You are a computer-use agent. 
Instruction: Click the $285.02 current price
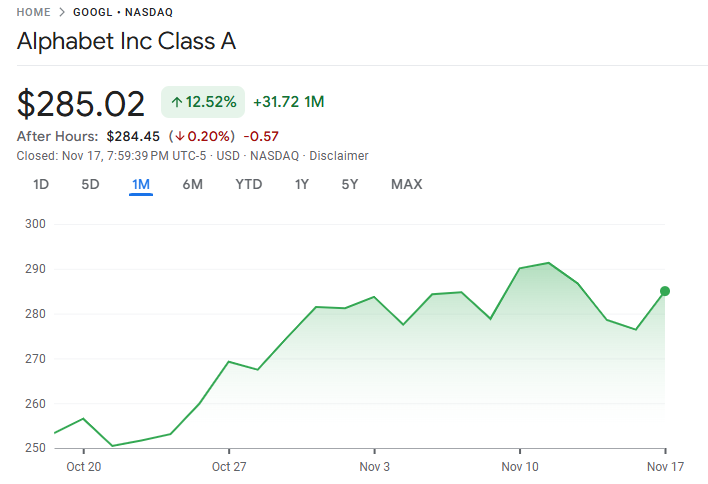tap(81, 103)
